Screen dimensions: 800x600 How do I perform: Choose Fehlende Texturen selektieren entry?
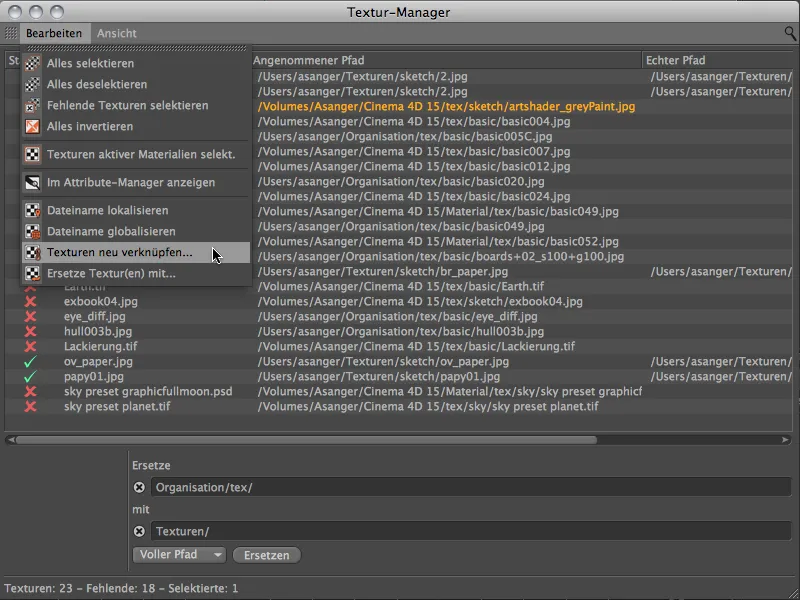pos(136,105)
